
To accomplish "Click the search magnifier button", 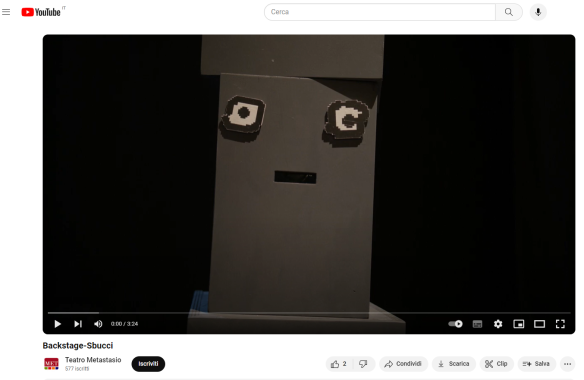I will 509,12.
